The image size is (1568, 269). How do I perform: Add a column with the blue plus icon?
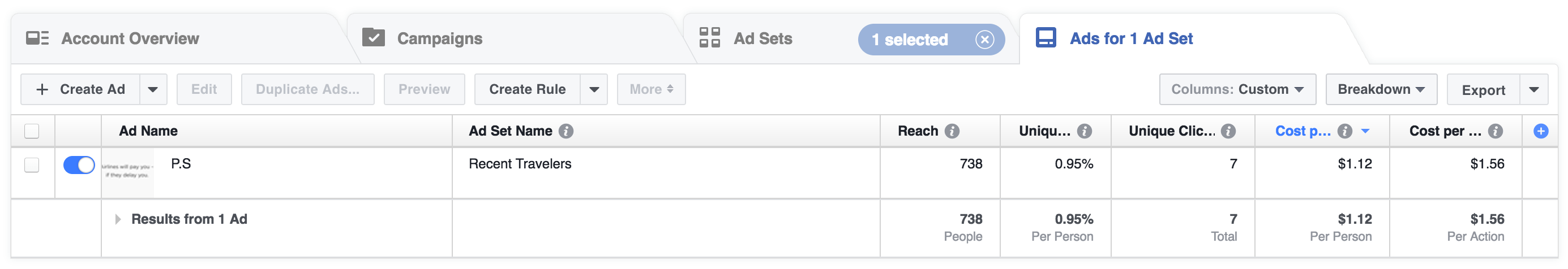1541,131
